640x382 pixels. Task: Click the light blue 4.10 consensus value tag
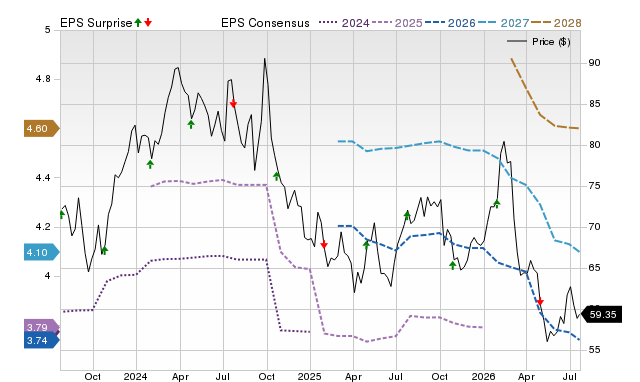42,253
